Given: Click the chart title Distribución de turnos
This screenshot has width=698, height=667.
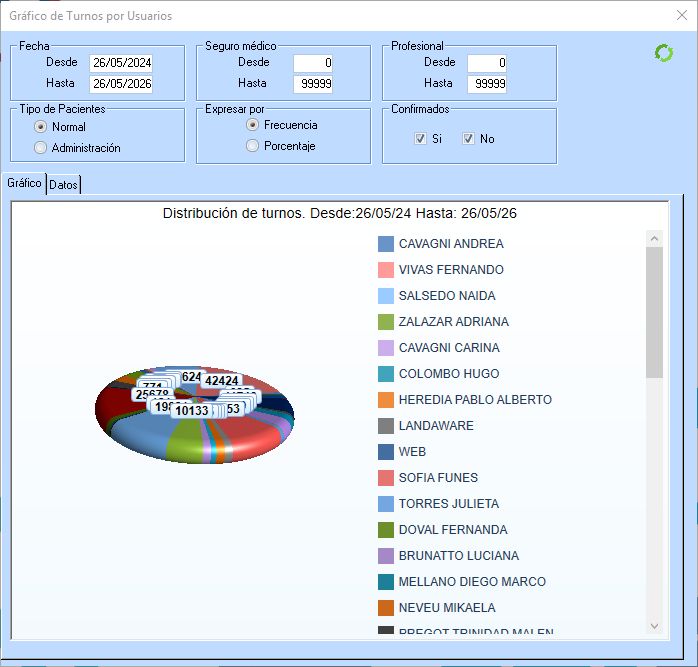Looking at the screenshot, I should [x=339, y=213].
